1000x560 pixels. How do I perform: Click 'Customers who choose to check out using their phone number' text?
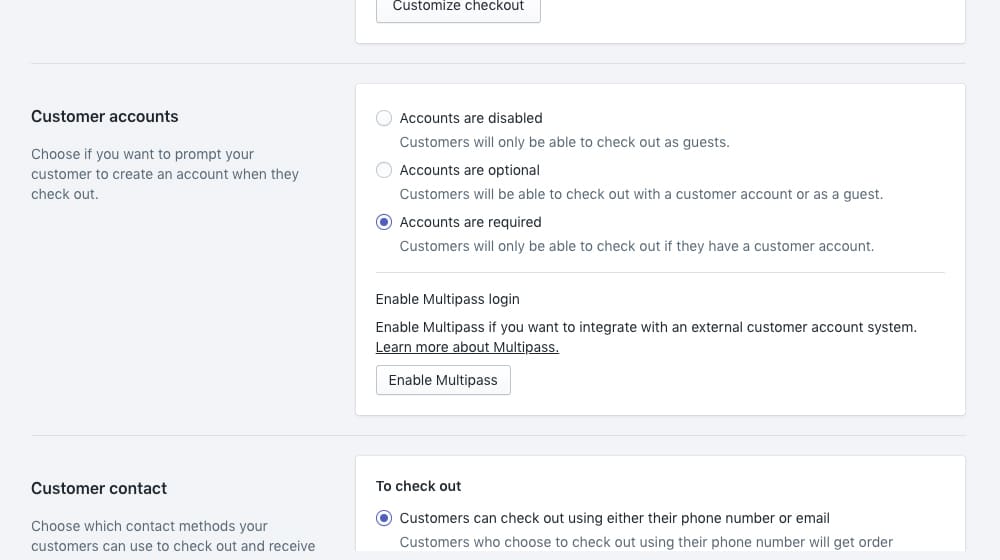pos(646,542)
